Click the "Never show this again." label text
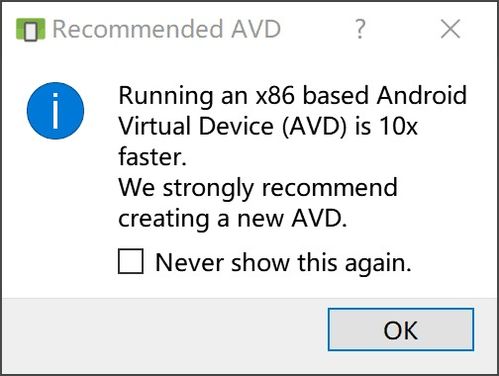499x376 pixels. coord(283,263)
